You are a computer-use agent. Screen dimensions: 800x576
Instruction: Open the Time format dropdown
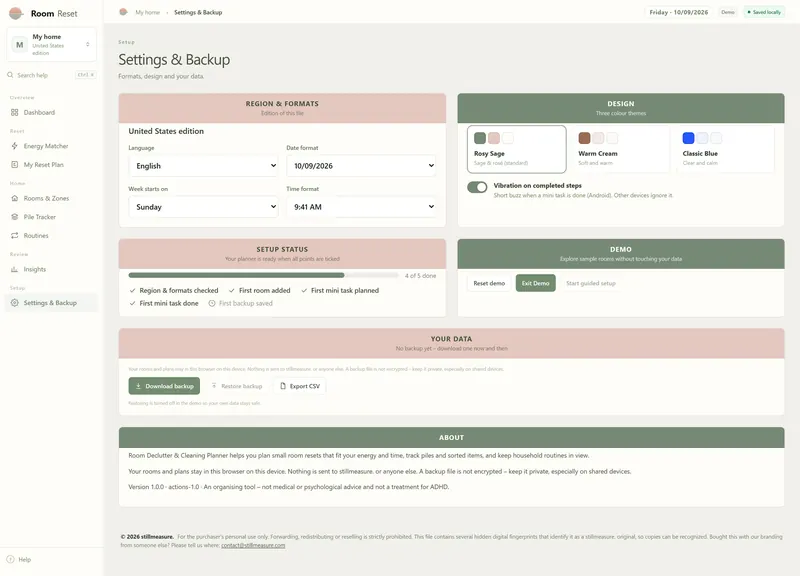(x=361, y=207)
